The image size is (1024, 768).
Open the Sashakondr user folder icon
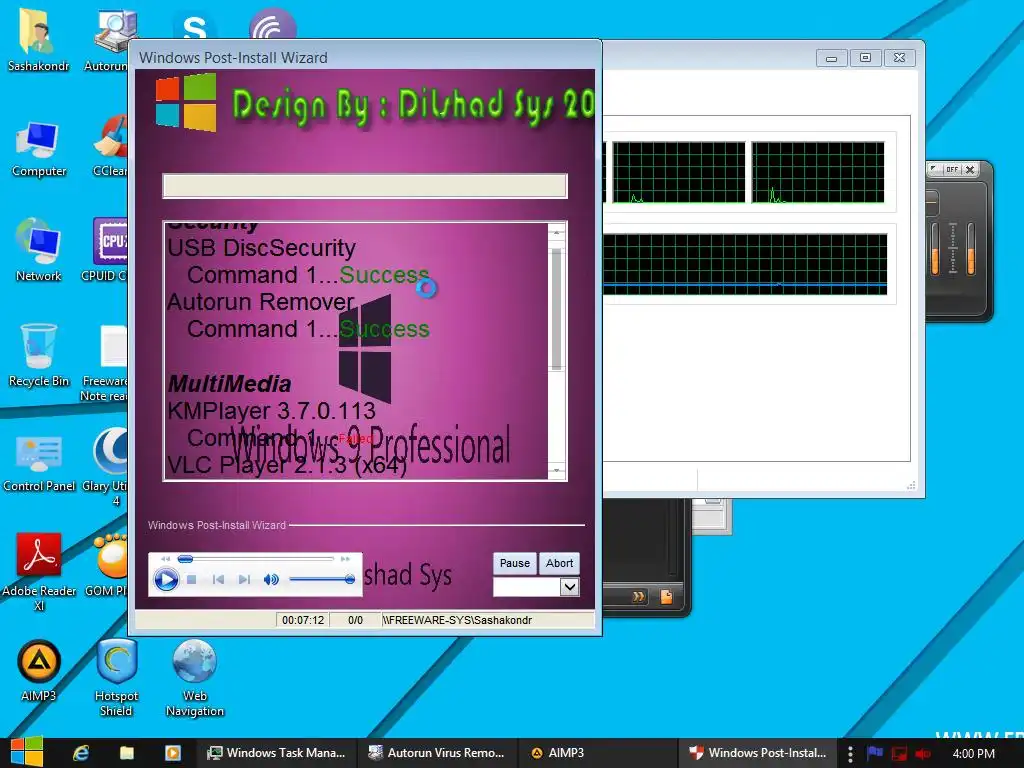(x=38, y=38)
